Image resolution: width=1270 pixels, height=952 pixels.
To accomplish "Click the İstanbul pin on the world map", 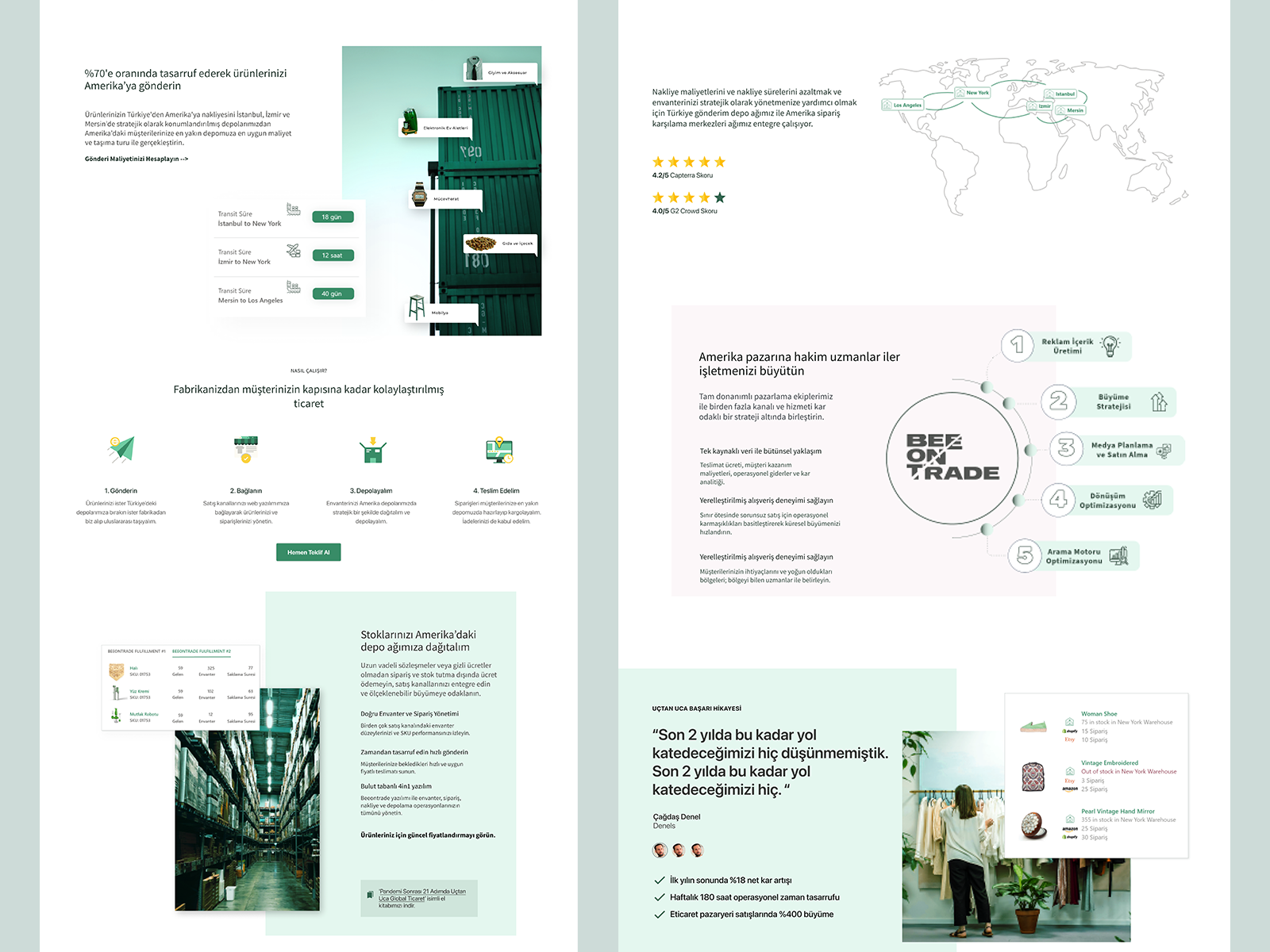I will click(x=1060, y=94).
